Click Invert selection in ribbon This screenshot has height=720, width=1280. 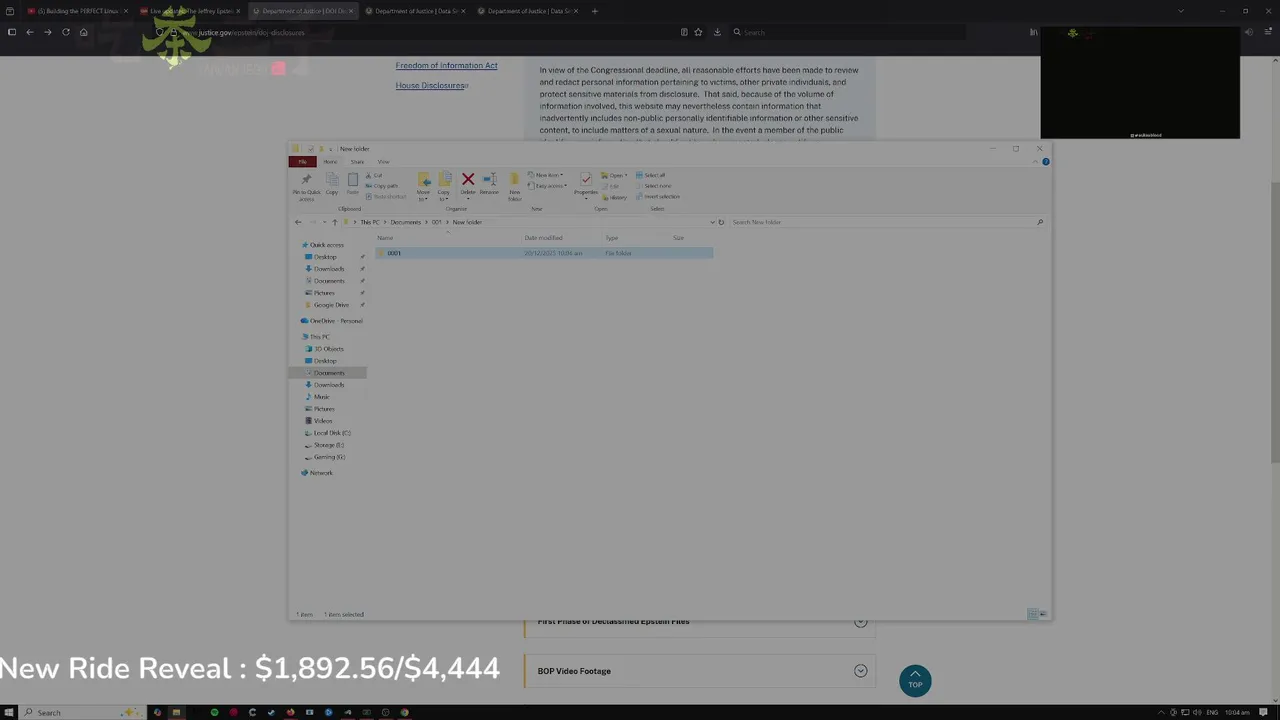pos(658,196)
